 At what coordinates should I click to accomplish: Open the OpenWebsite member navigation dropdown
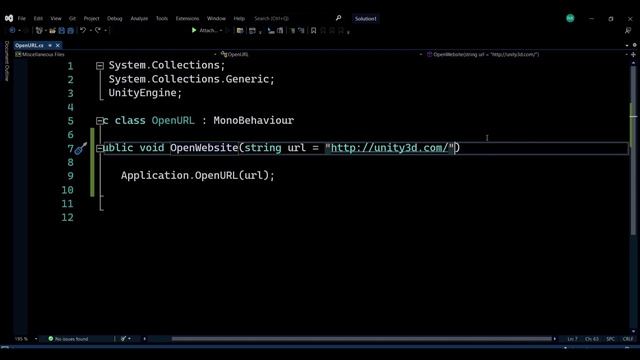[527, 54]
